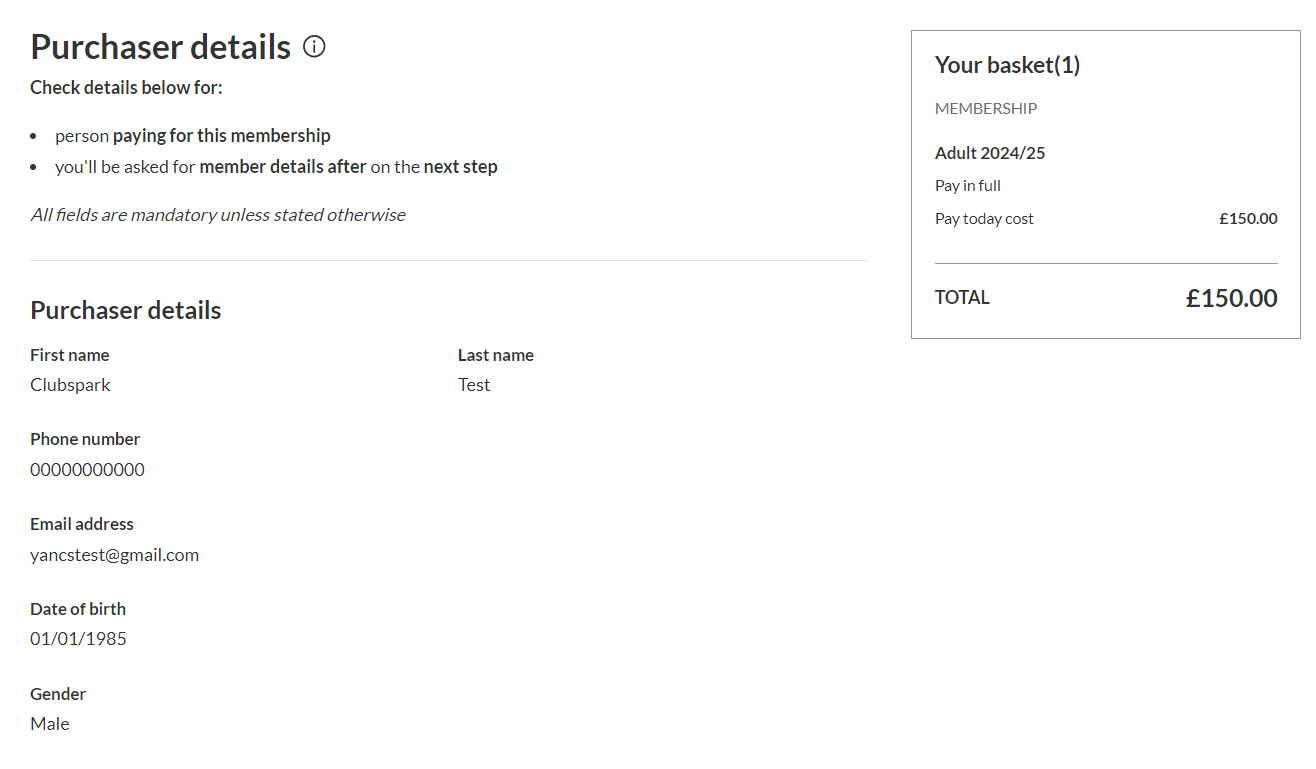Click the info icon beside Purchaser details
1316x769 pixels.
pos(314,47)
